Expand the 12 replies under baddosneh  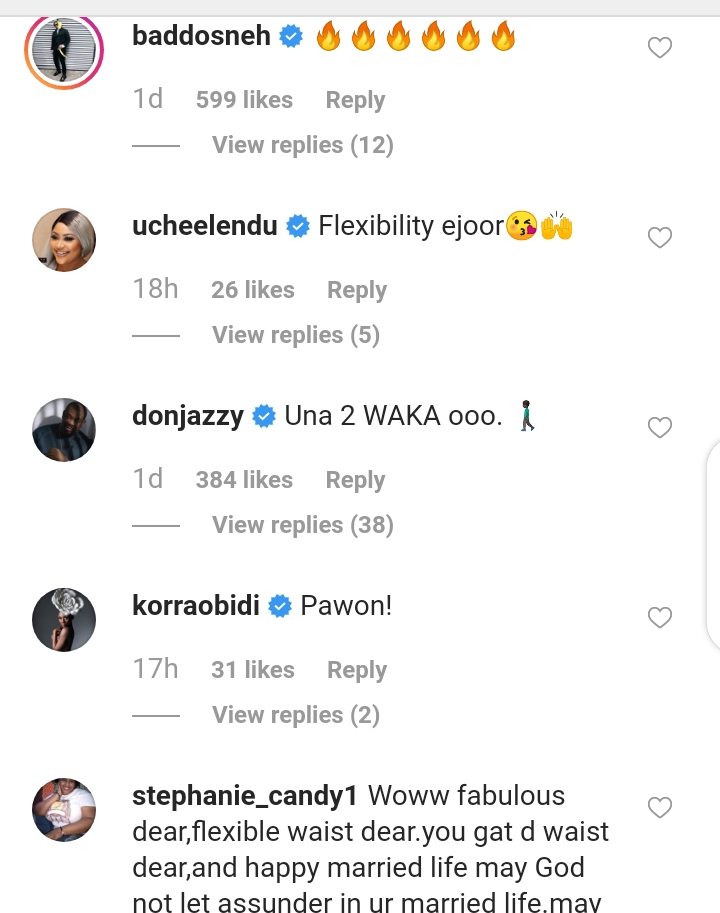tap(302, 145)
